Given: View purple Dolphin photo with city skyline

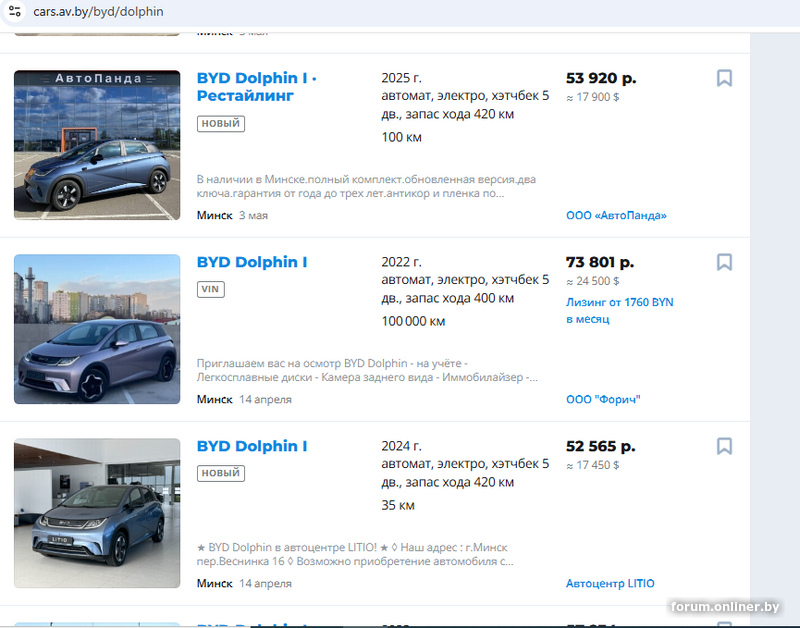Looking at the screenshot, I should click(x=97, y=329).
